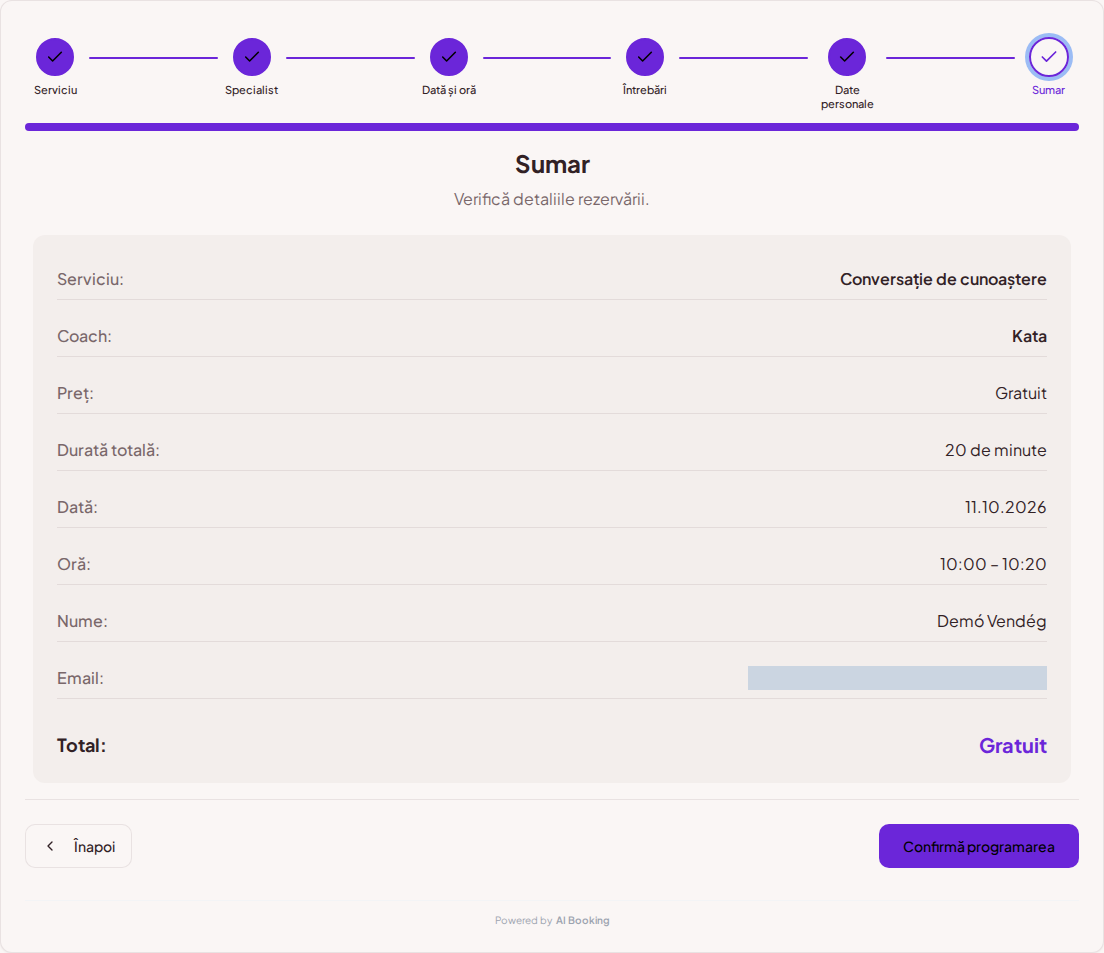Confirm booking with Confirmă programarea
The height and width of the screenshot is (953, 1104).
[979, 846]
